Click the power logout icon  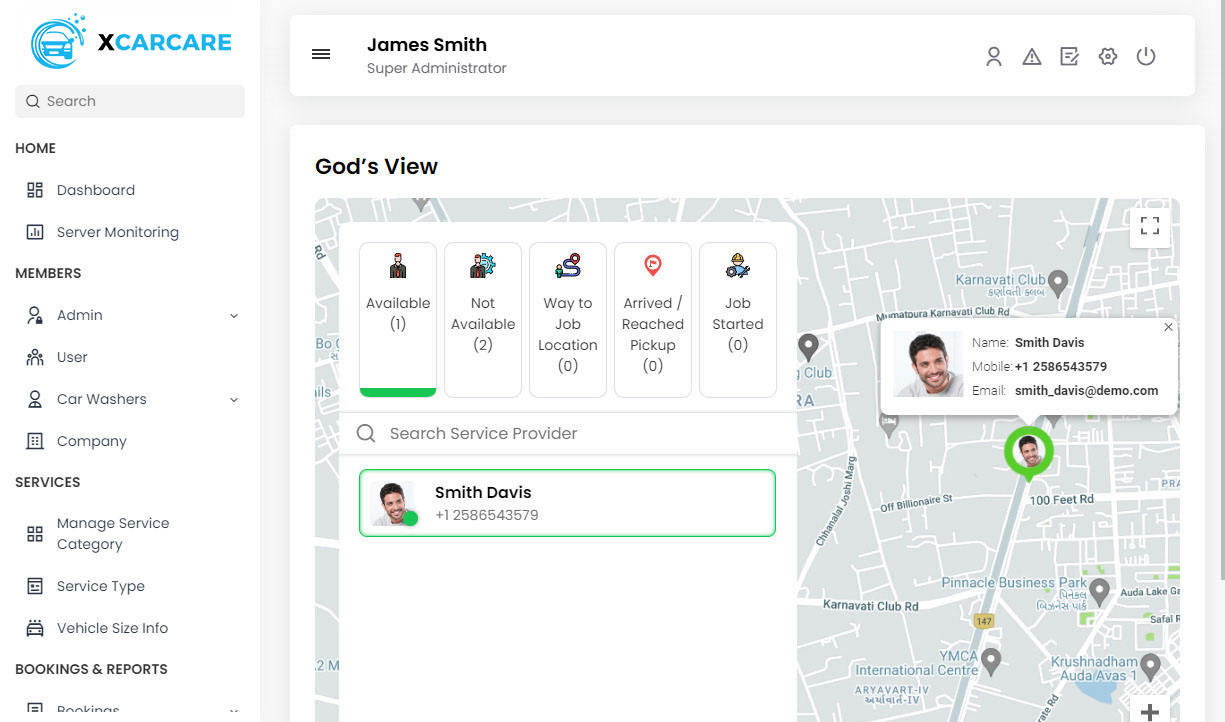coord(1146,57)
